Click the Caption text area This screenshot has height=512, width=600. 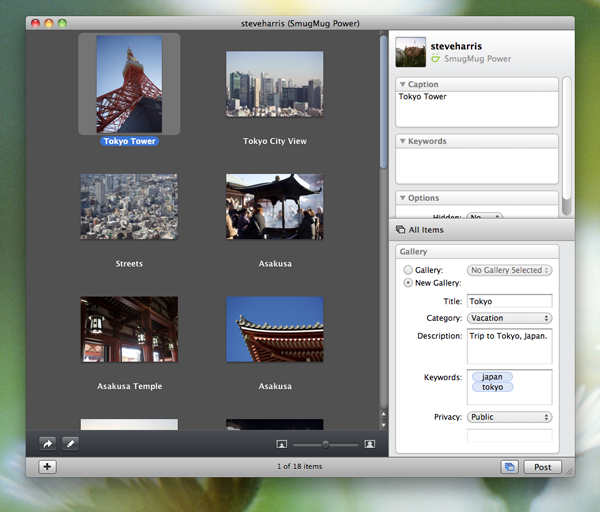tap(476, 109)
